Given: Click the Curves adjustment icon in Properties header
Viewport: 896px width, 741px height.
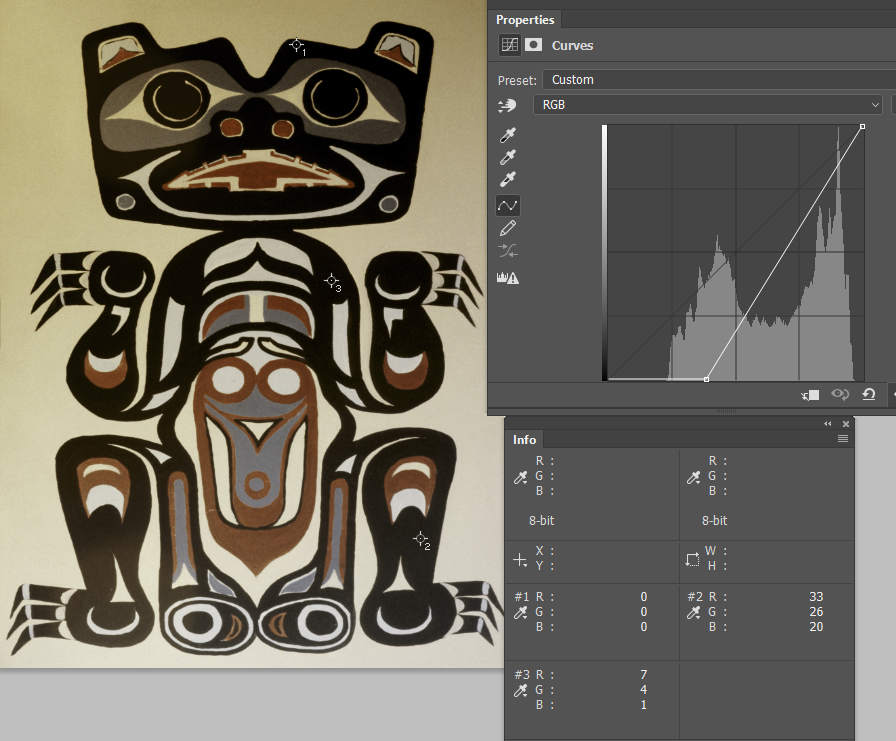Looking at the screenshot, I should 509,45.
